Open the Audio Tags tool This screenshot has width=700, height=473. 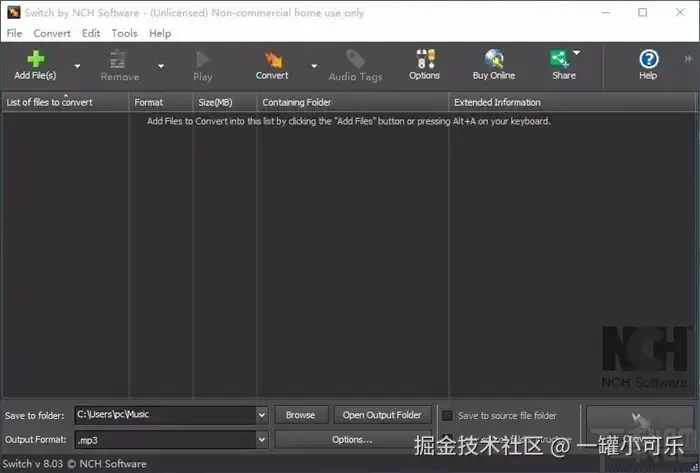355,59
